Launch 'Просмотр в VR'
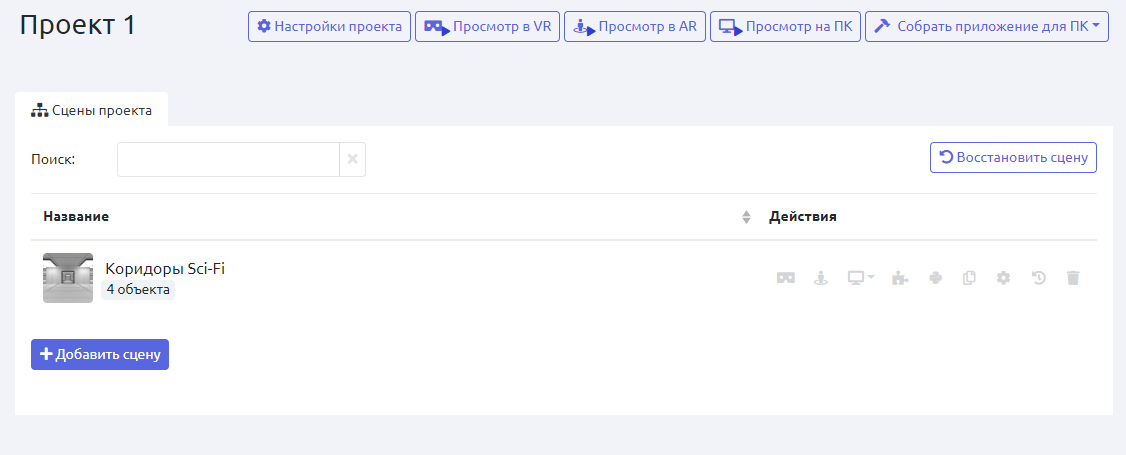The width and height of the screenshot is (1126, 455). pyautogui.click(x=487, y=27)
